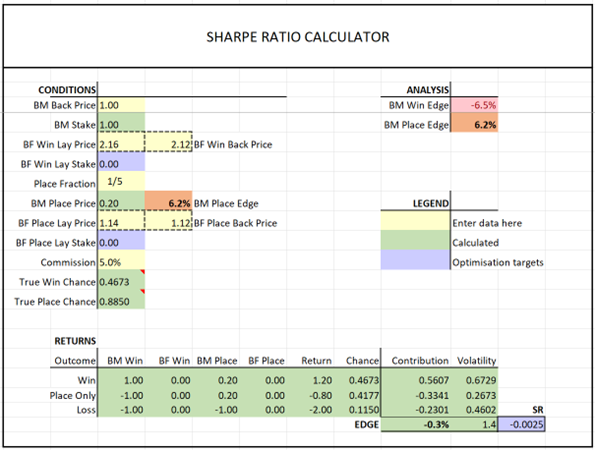Select the Commission 5.0% cell
The image size is (595, 450).
point(121,263)
